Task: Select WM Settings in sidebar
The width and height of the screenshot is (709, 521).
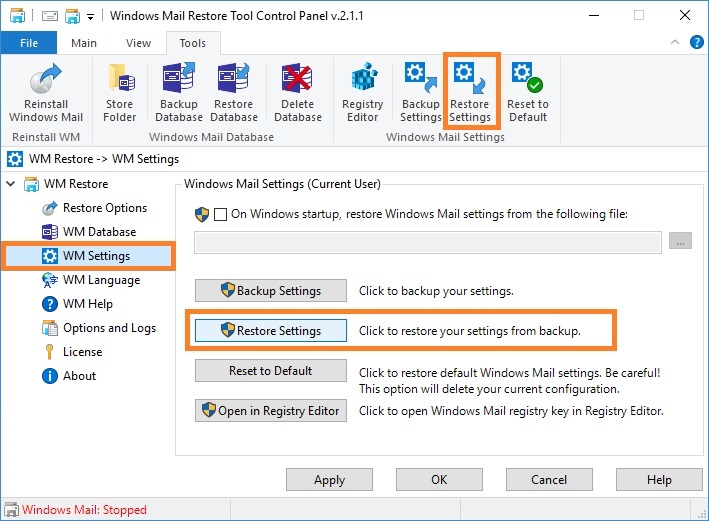Action: point(88,256)
